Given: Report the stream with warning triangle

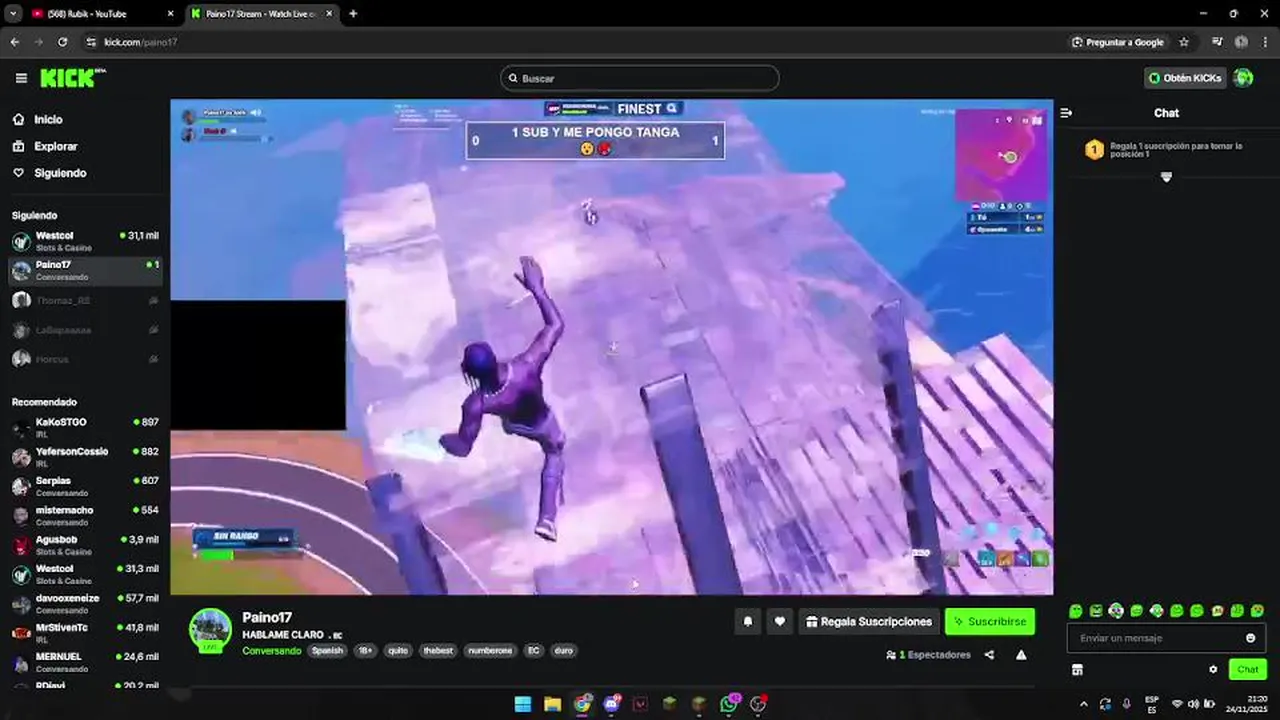Looking at the screenshot, I should tap(1021, 655).
